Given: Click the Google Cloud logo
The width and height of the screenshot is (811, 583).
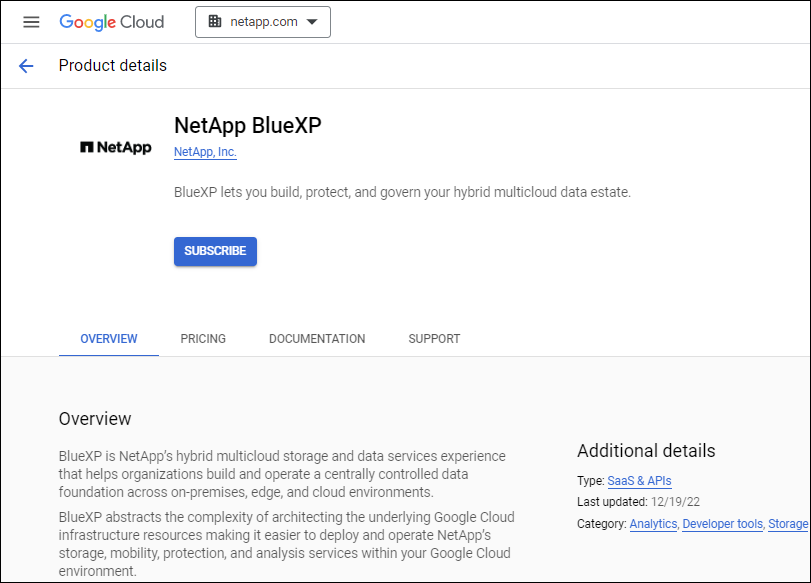Looking at the screenshot, I should (111, 22).
